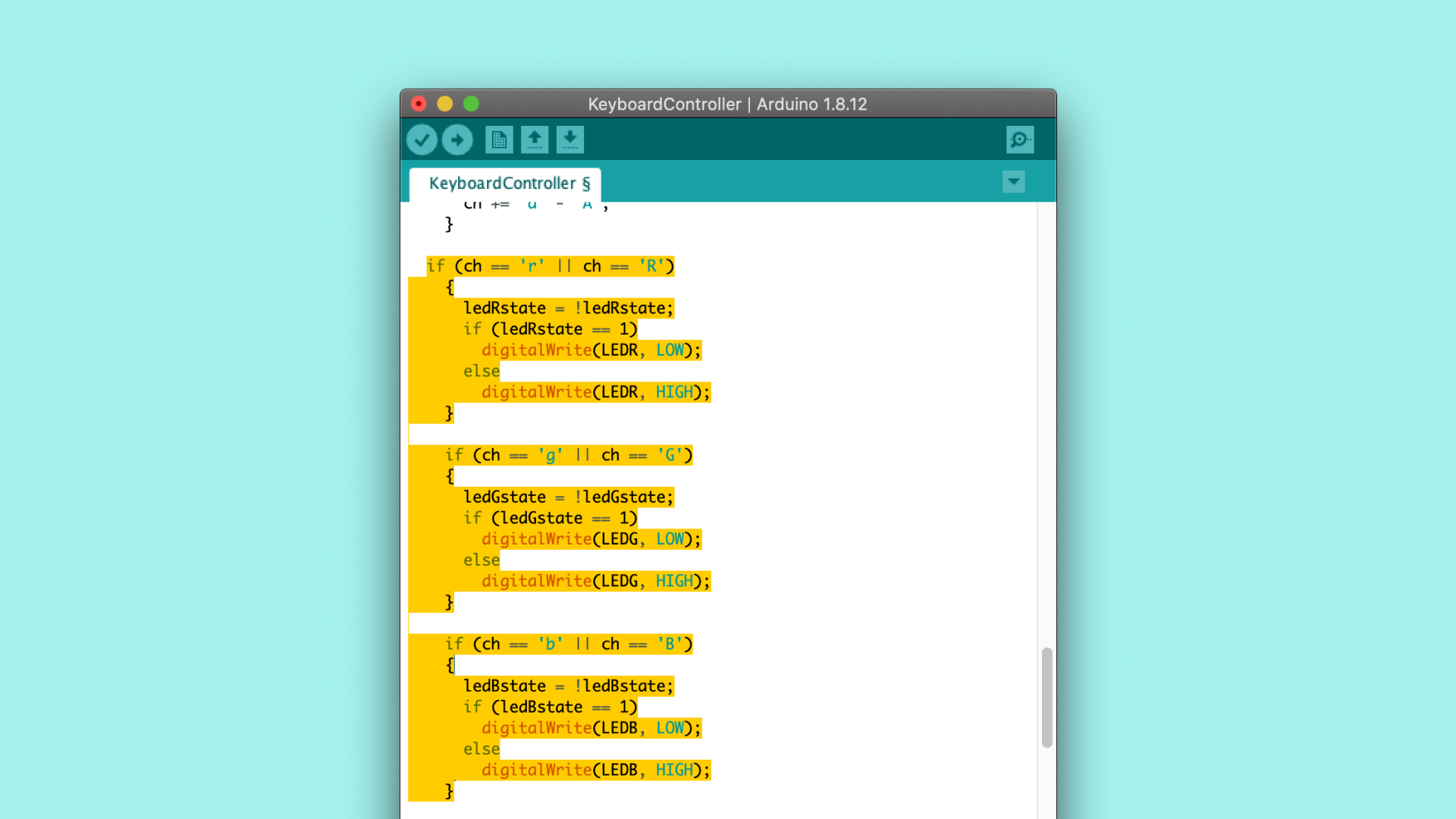Minimize window with the yellow button
1456x819 pixels.
[x=445, y=104]
